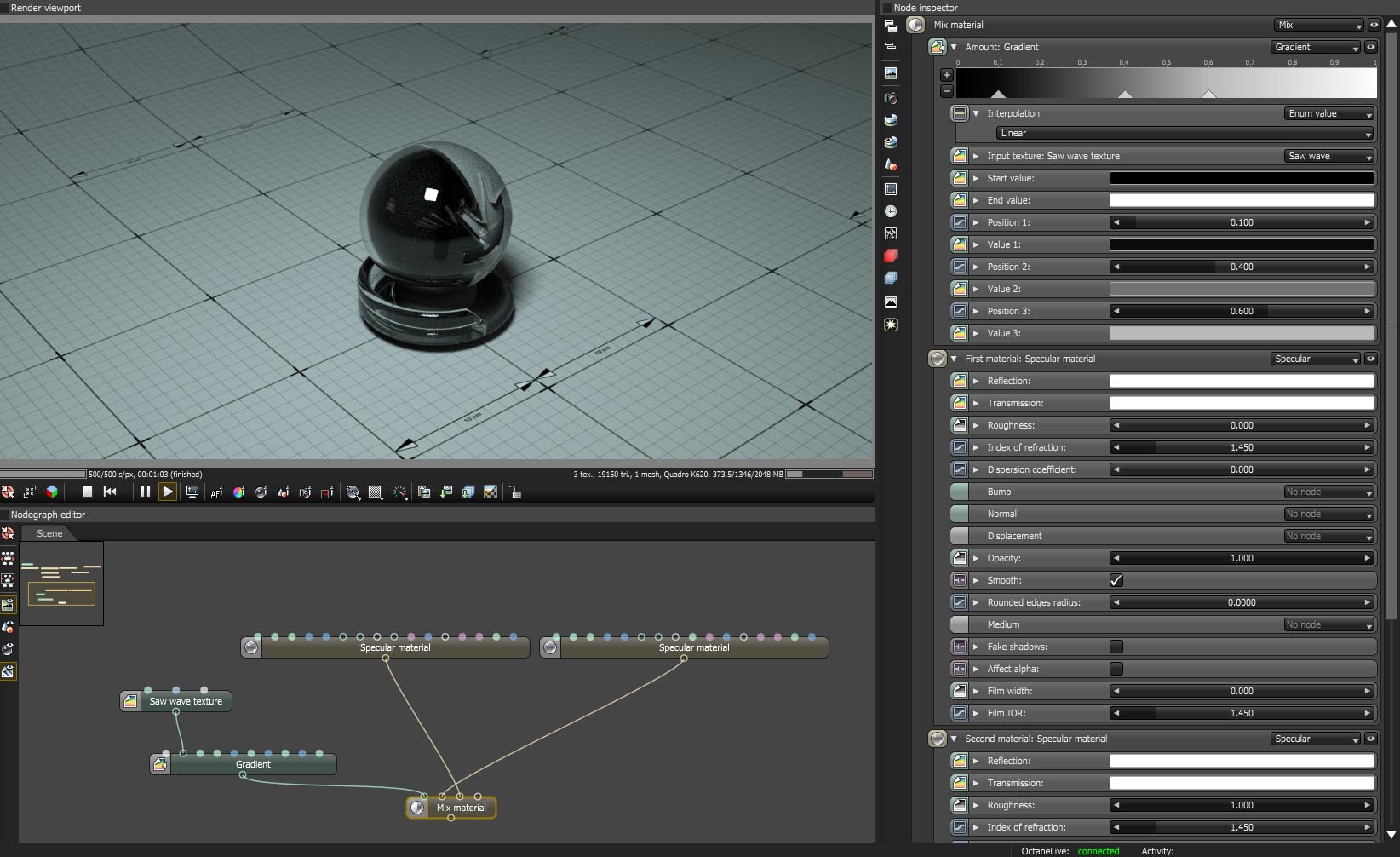Select the Gradient node in the nodegraph
1400x857 pixels.
point(244,764)
